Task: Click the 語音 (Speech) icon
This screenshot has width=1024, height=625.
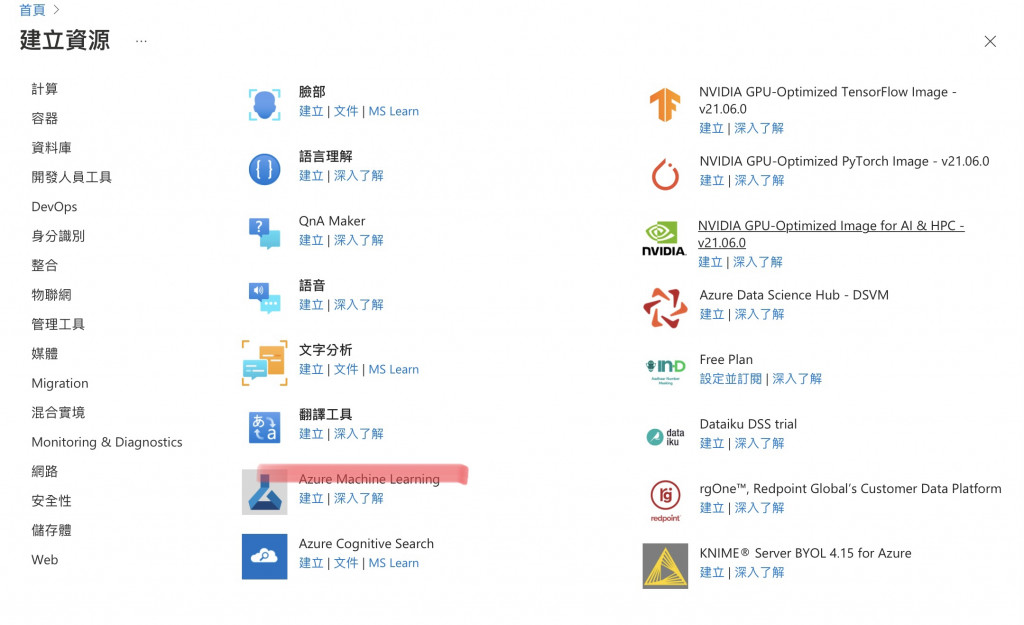Action: 264,298
